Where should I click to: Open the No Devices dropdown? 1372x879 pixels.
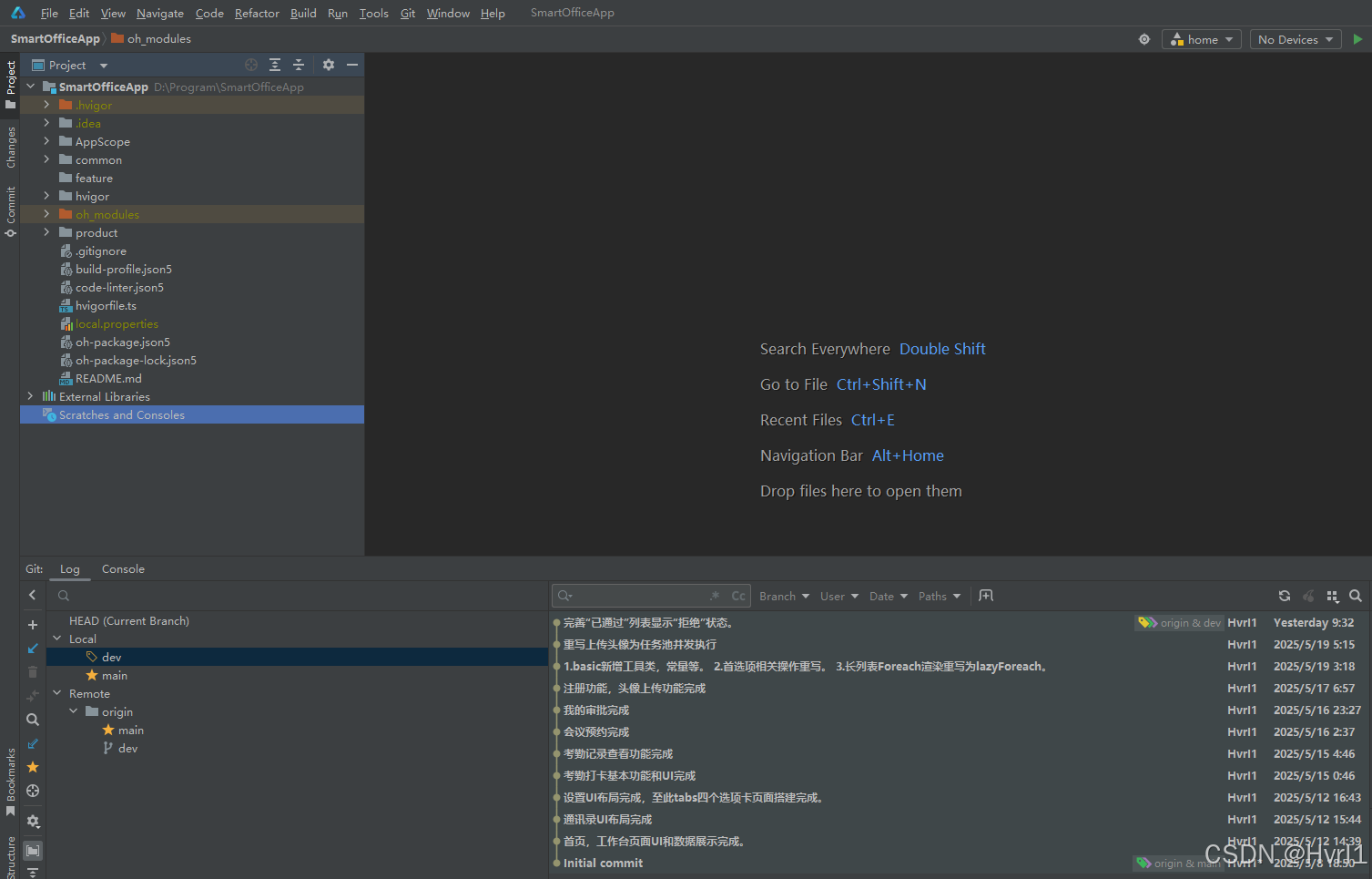1296,39
